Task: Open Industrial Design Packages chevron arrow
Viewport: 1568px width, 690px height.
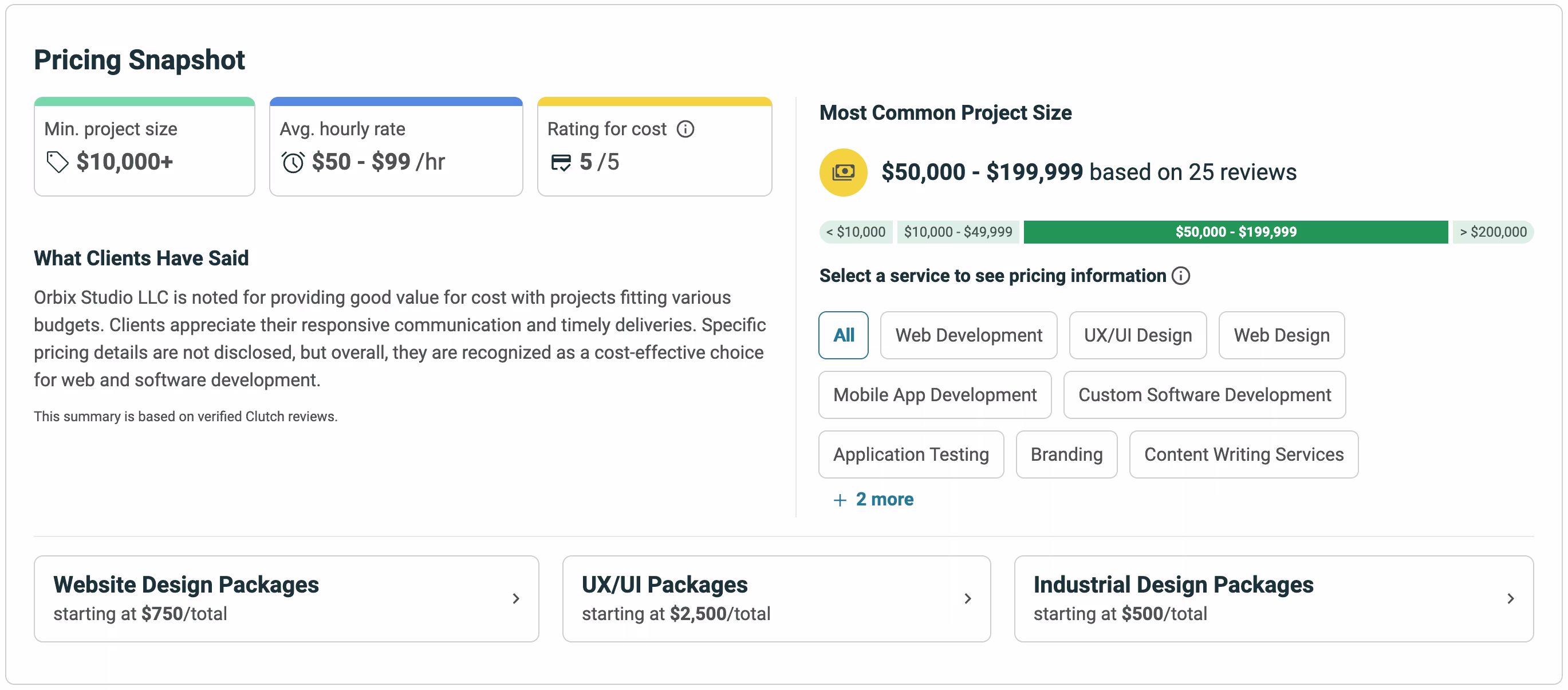Action: coord(1510,599)
